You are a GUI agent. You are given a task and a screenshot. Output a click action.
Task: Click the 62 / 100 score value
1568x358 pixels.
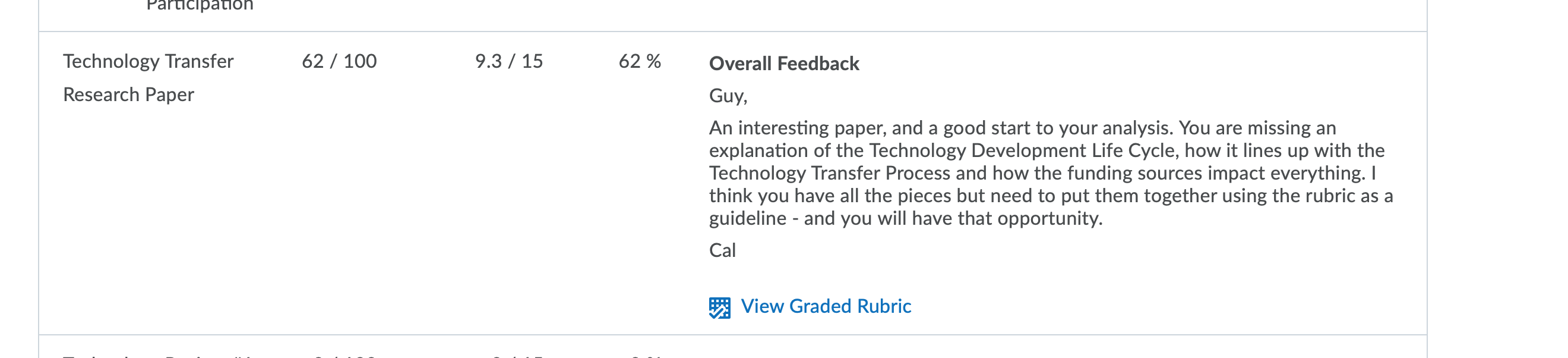[x=339, y=61]
